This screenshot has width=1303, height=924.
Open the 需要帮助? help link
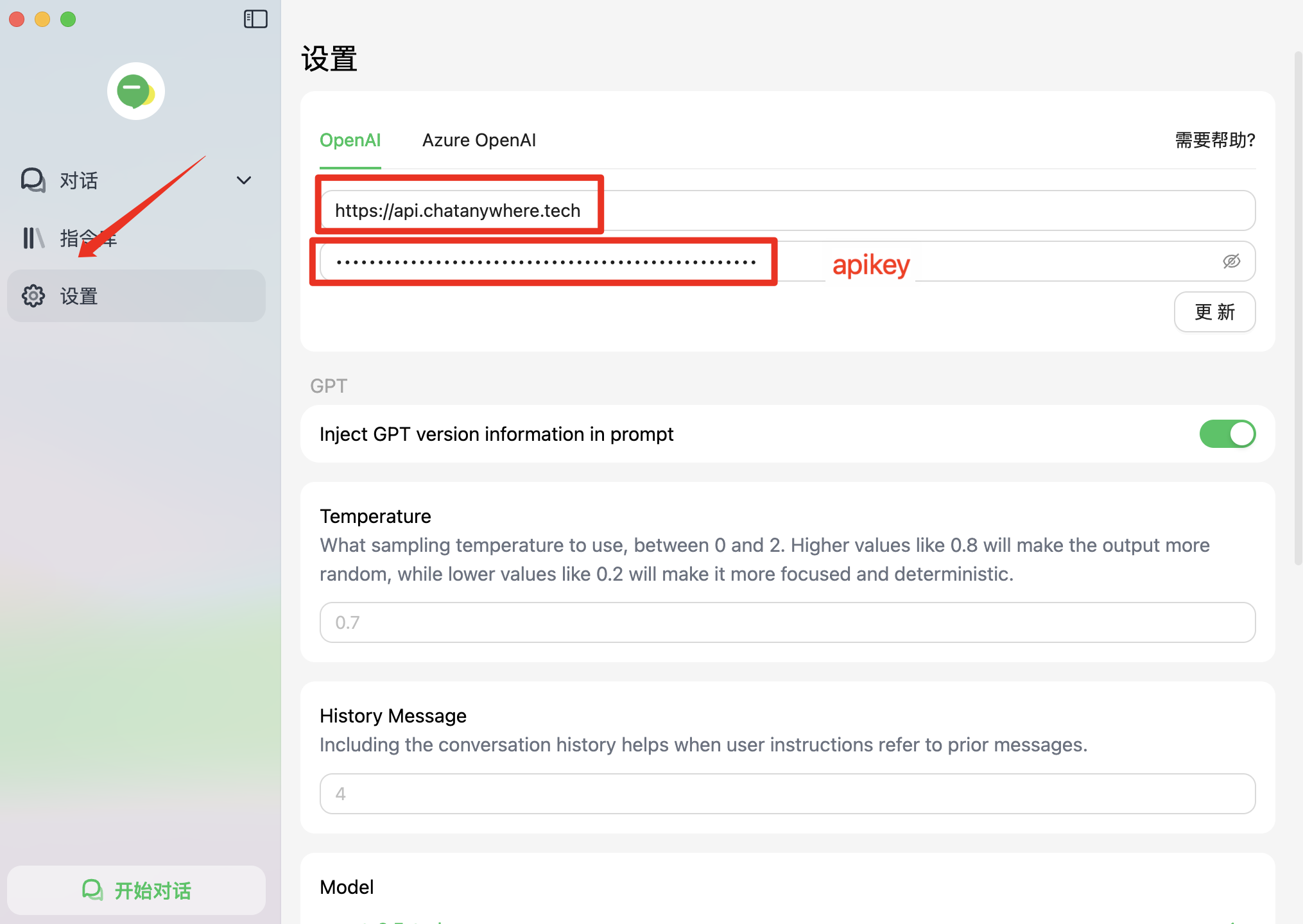pos(1214,140)
